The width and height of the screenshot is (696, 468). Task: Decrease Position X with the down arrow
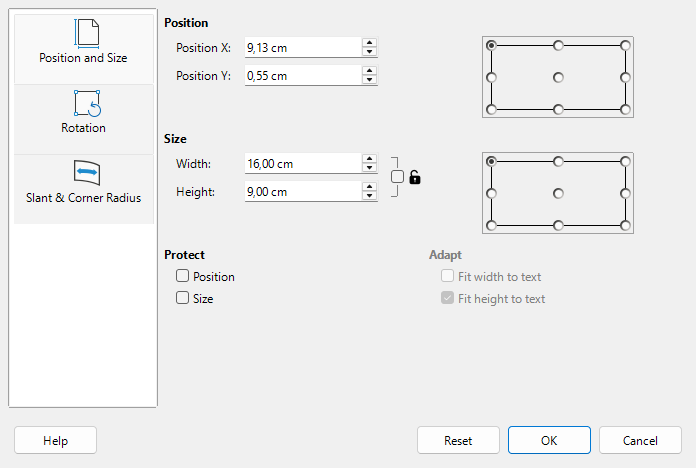pyautogui.click(x=369, y=52)
